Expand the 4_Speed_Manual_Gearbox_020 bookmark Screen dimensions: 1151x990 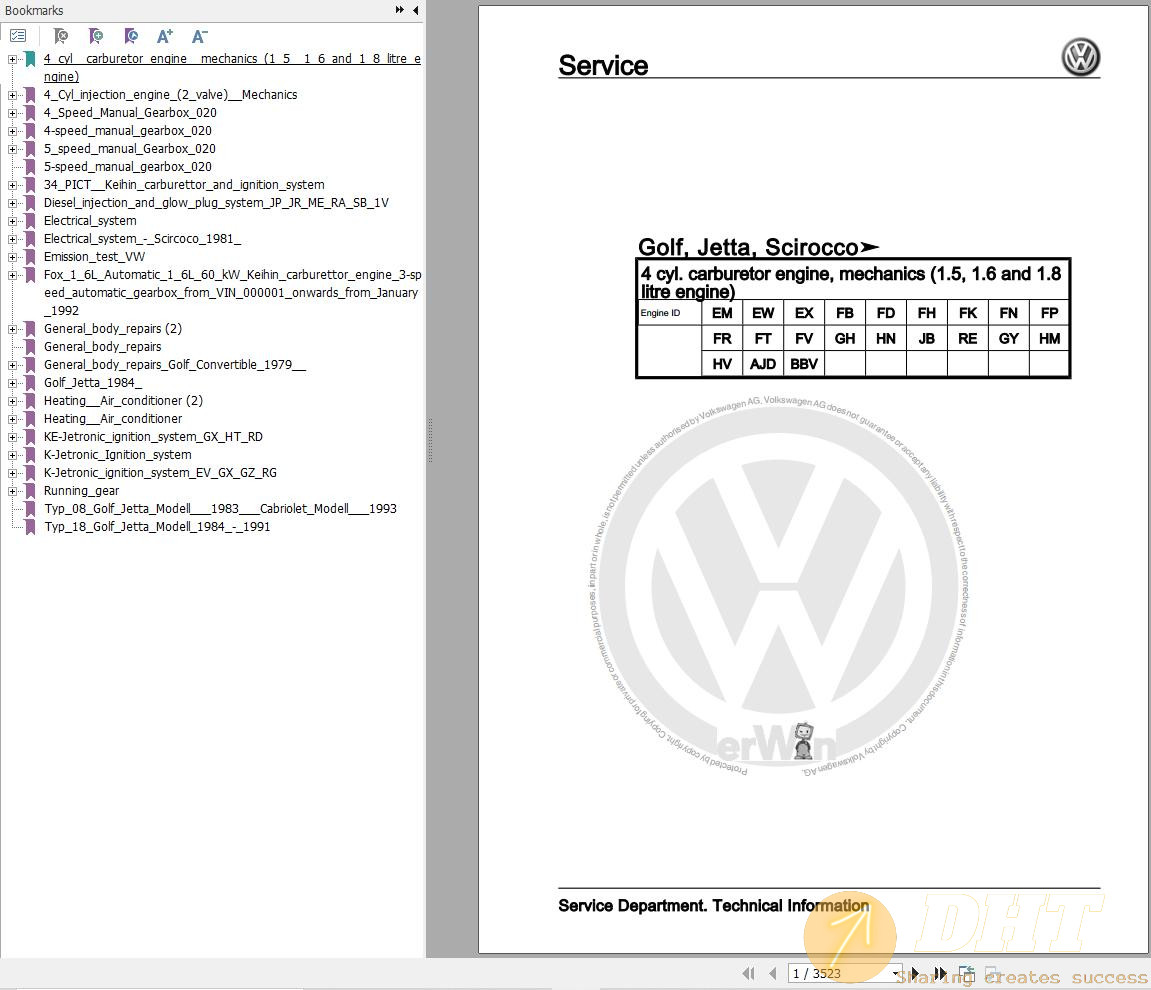pyautogui.click(x=12, y=113)
